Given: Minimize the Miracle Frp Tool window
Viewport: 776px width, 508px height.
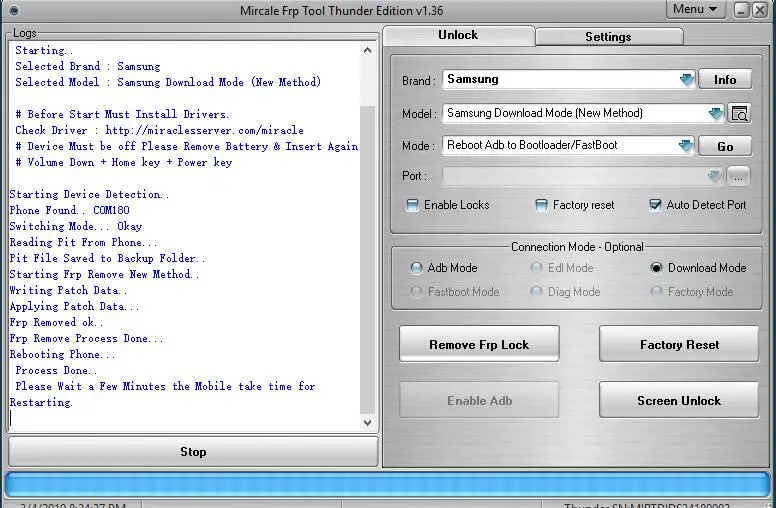Looking at the screenshot, I should coord(741,10).
